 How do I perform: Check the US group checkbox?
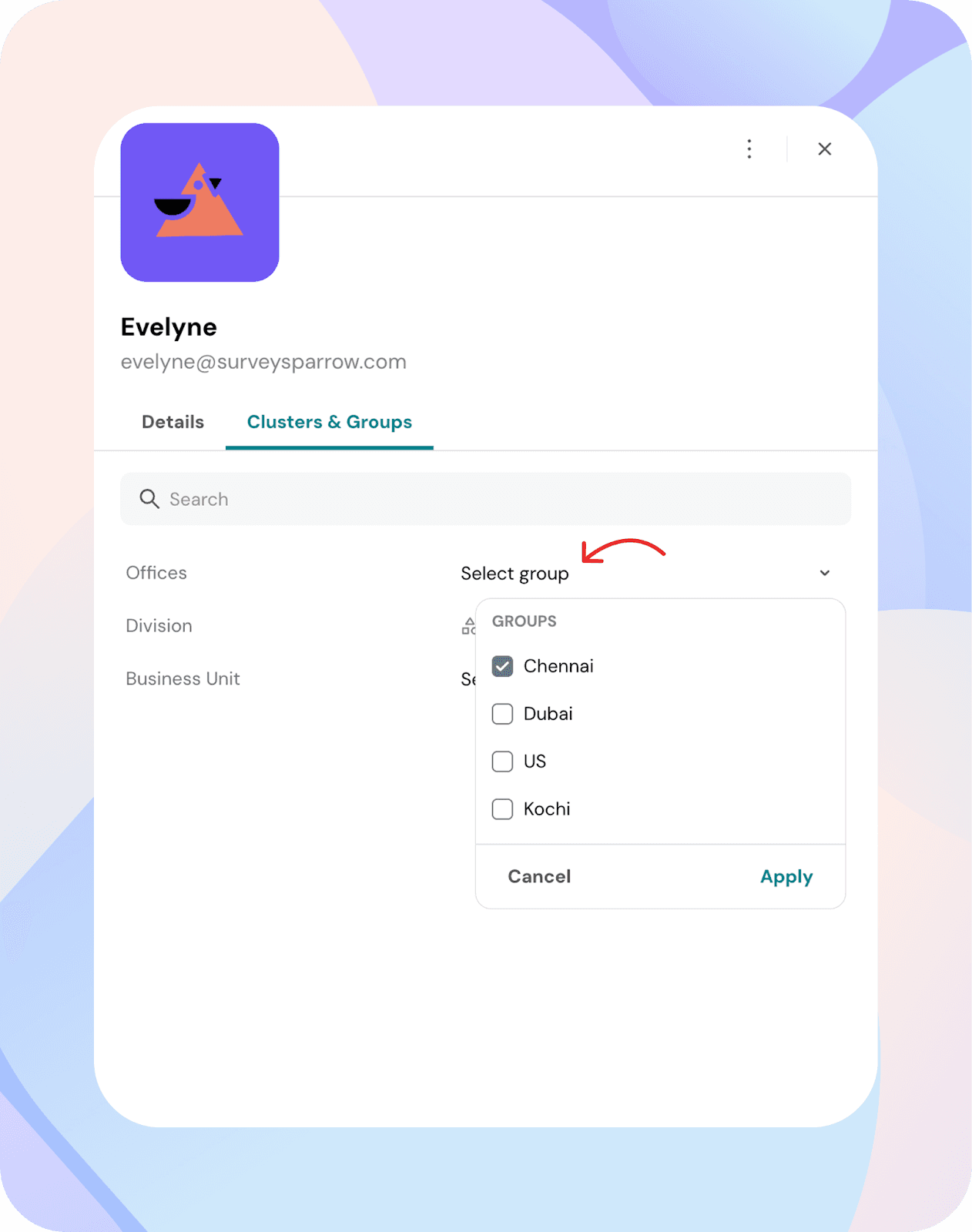tap(502, 762)
